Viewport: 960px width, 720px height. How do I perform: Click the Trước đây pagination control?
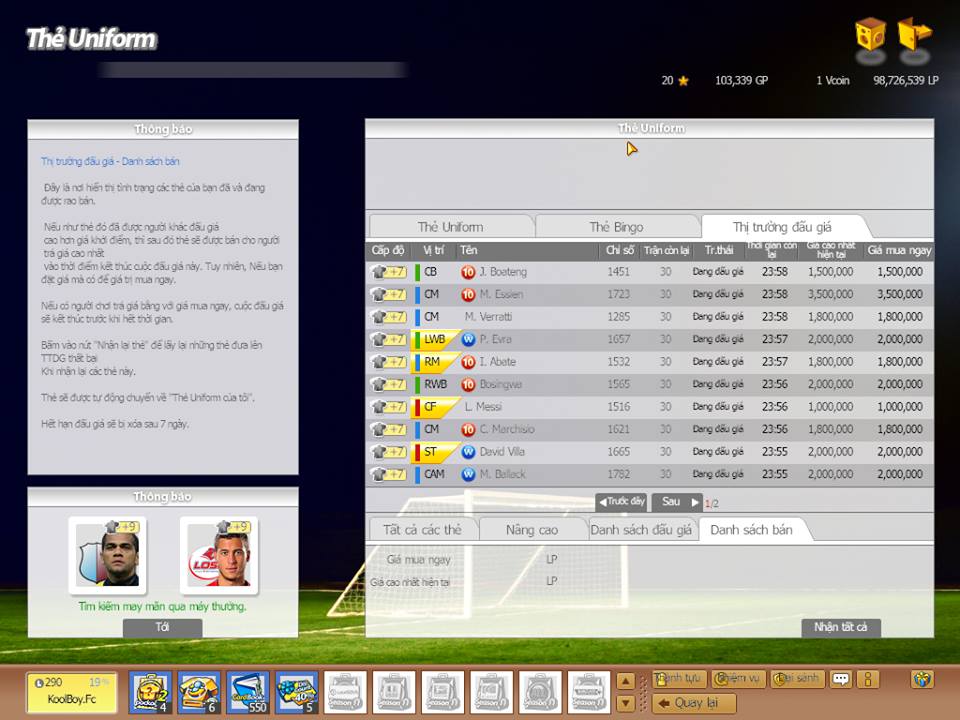pos(620,501)
